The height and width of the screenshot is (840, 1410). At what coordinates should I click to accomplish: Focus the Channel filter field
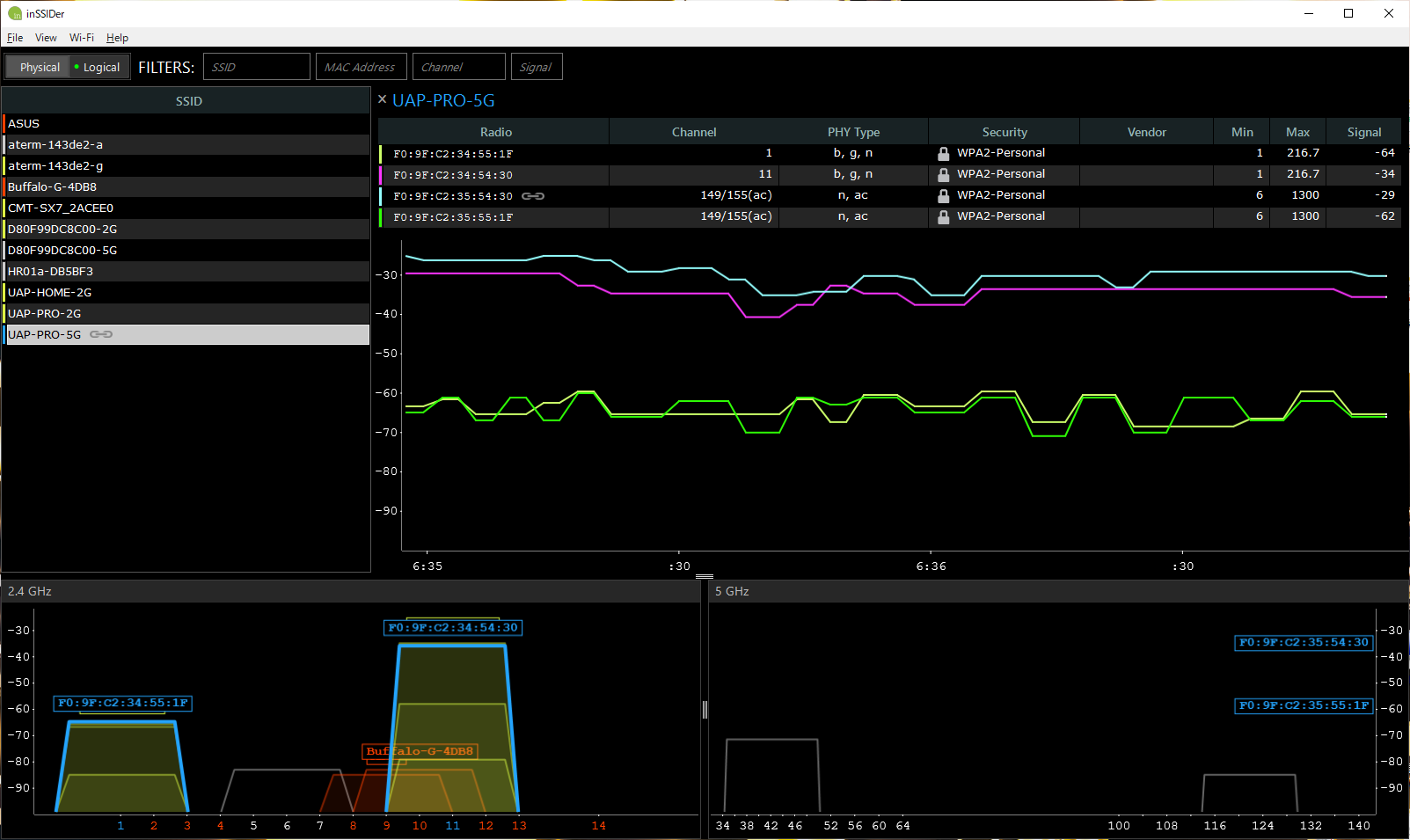[459, 67]
